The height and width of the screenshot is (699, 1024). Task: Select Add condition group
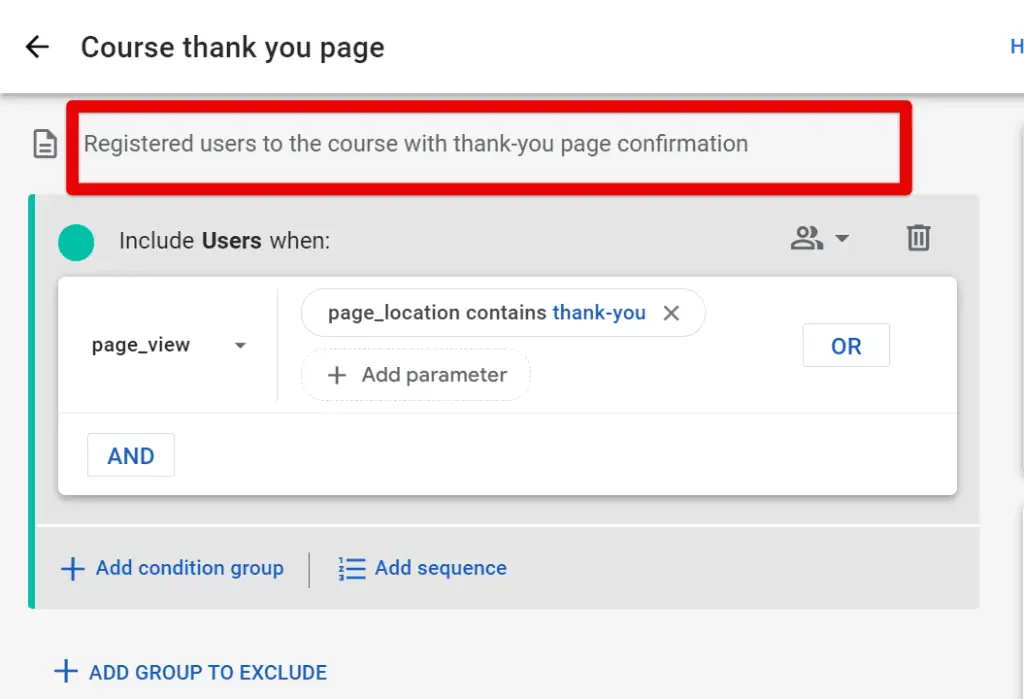188,568
